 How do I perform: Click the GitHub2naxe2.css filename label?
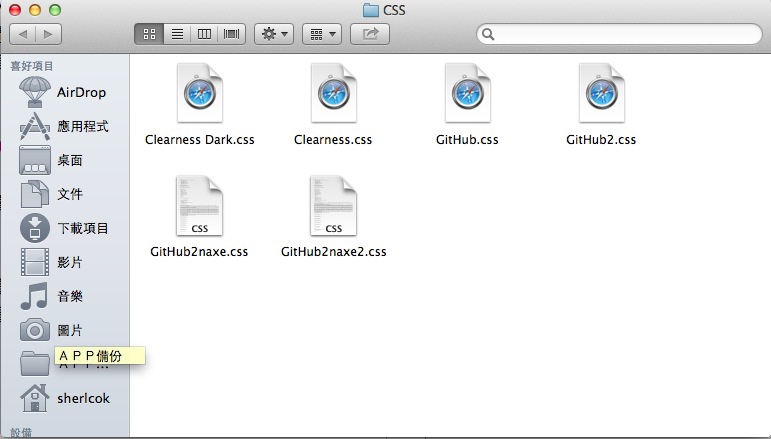[x=333, y=252]
